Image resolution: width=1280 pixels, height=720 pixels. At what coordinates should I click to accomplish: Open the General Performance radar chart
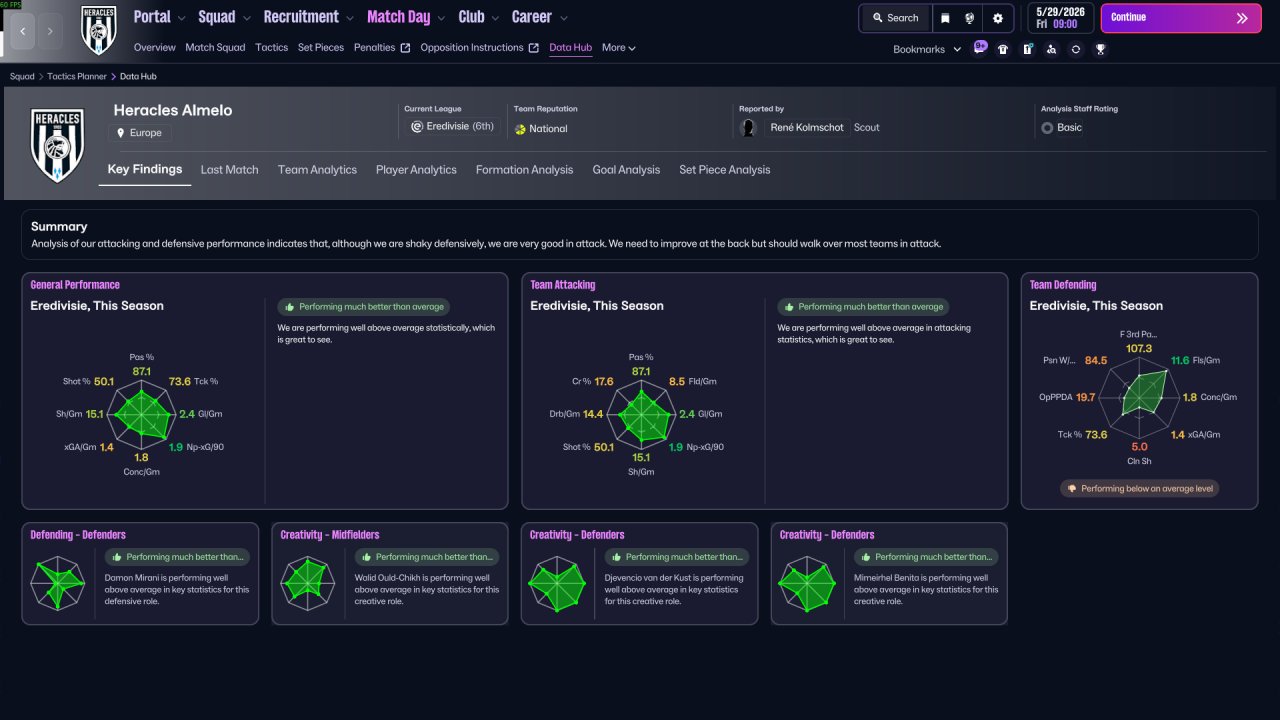pyautogui.click(x=142, y=414)
